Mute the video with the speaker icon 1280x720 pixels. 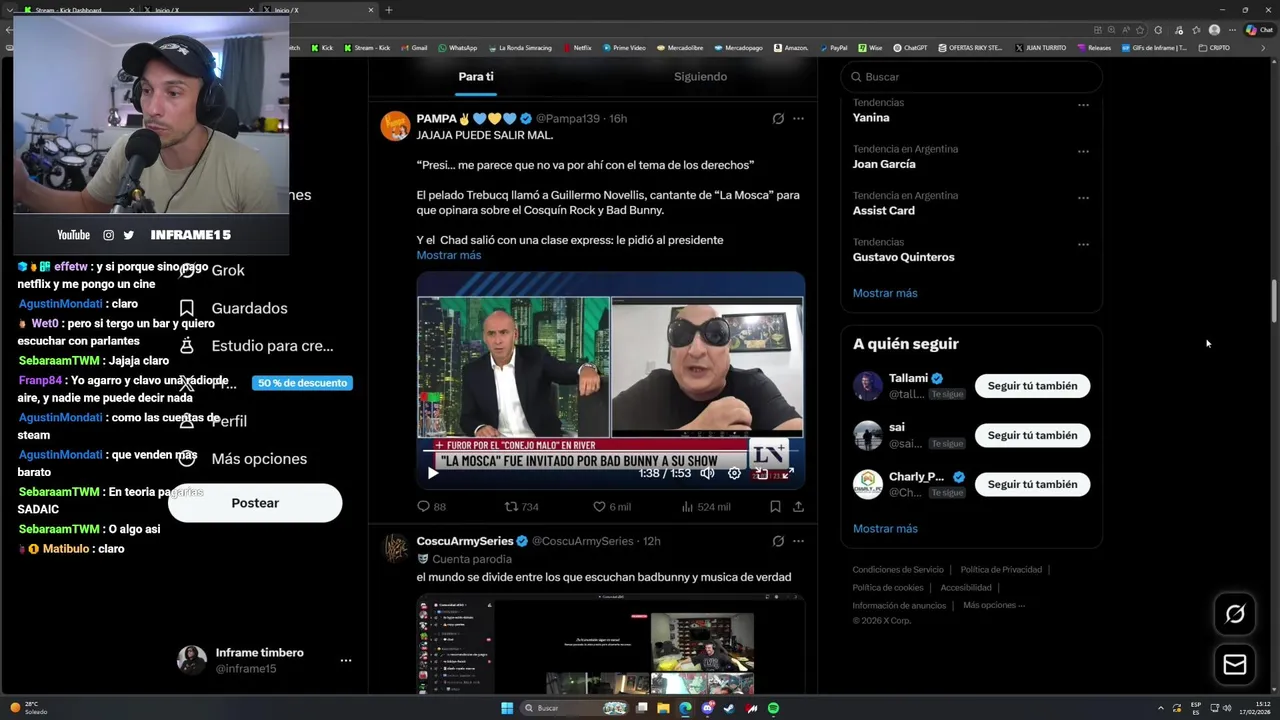tap(707, 473)
